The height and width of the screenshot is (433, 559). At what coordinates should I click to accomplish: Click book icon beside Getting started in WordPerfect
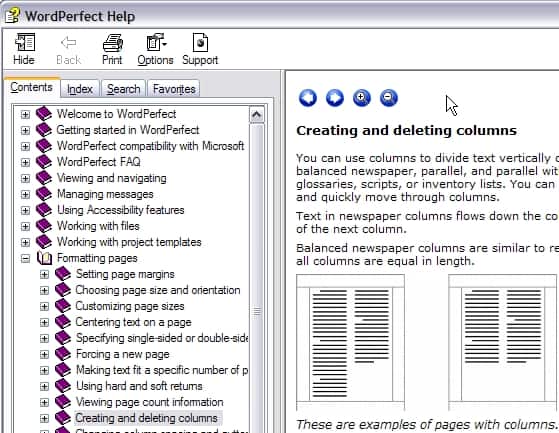[44, 130]
